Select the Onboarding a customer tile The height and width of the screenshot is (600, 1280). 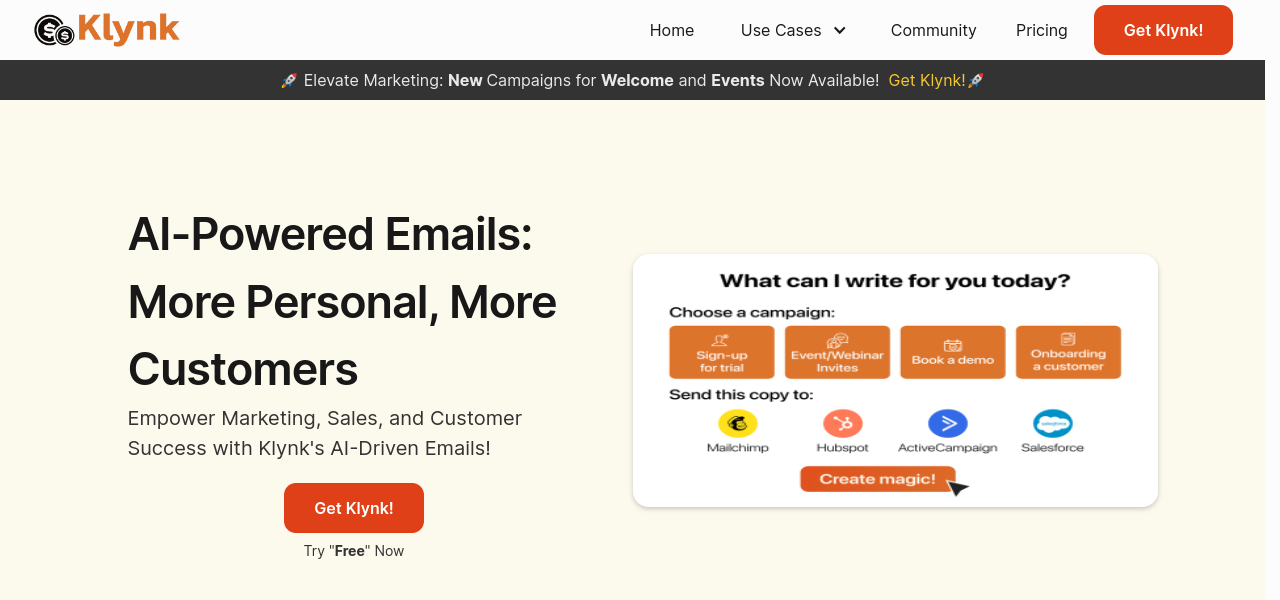[1068, 353]
